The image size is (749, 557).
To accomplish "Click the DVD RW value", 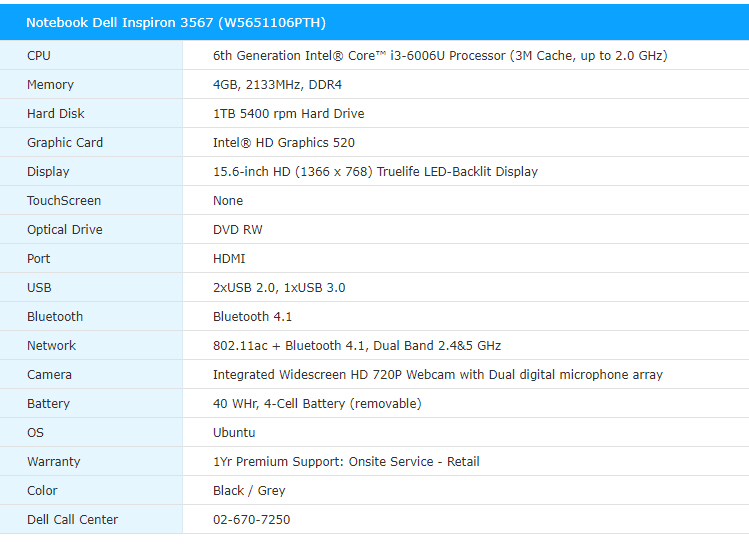I will [238, 230].
